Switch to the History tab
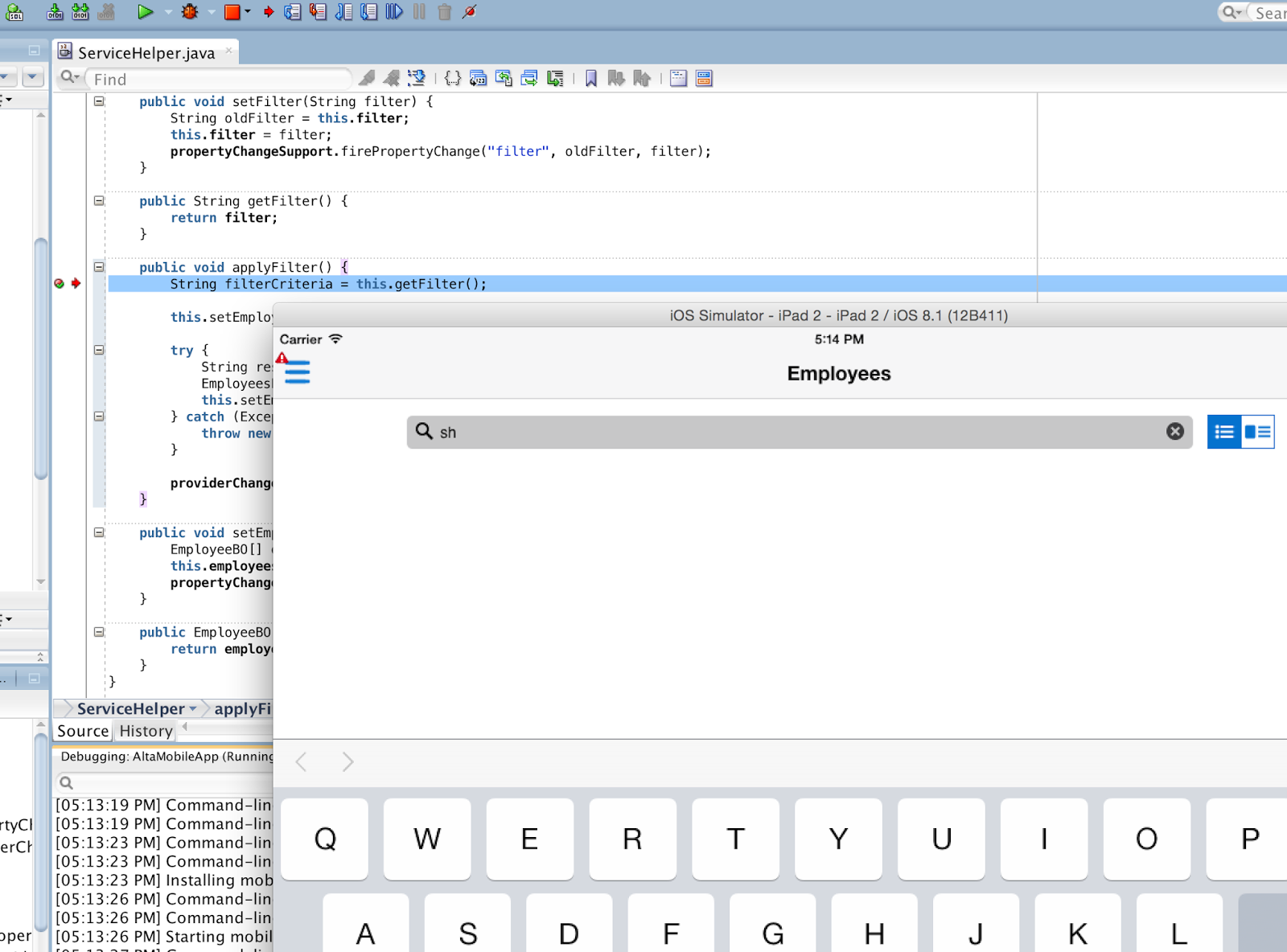 (x=146, y=731)
